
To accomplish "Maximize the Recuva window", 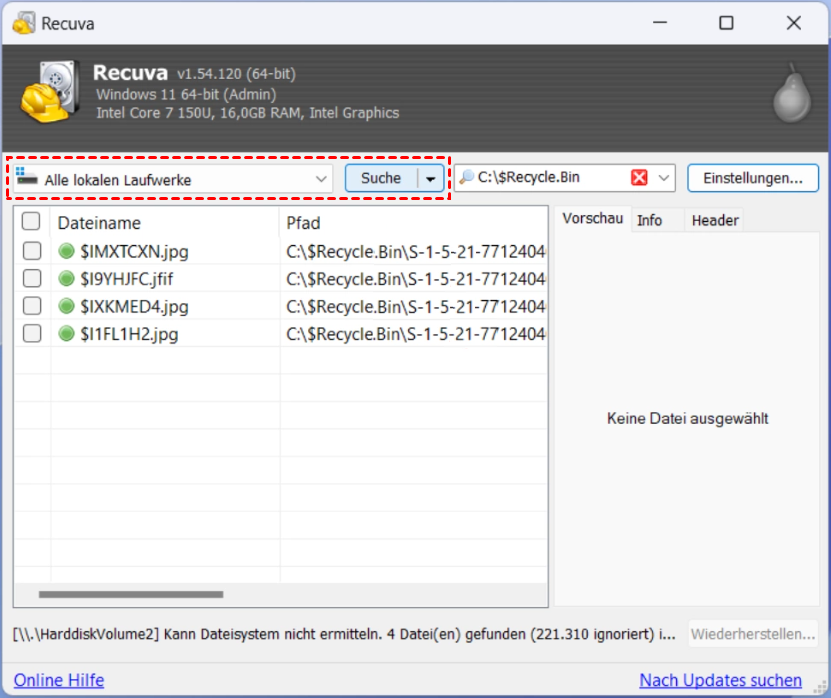I will click(726, 23).
